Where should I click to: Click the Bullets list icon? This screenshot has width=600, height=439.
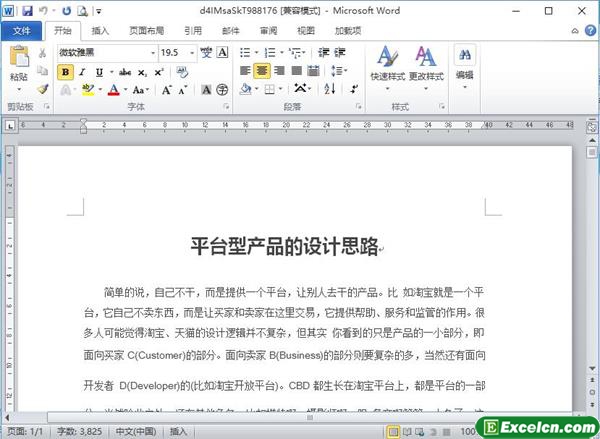pyautogui.click(x=245, y=52)
